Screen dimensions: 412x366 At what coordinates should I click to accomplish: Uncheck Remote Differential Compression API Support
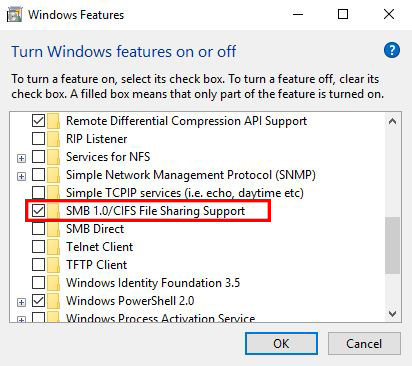38,120
